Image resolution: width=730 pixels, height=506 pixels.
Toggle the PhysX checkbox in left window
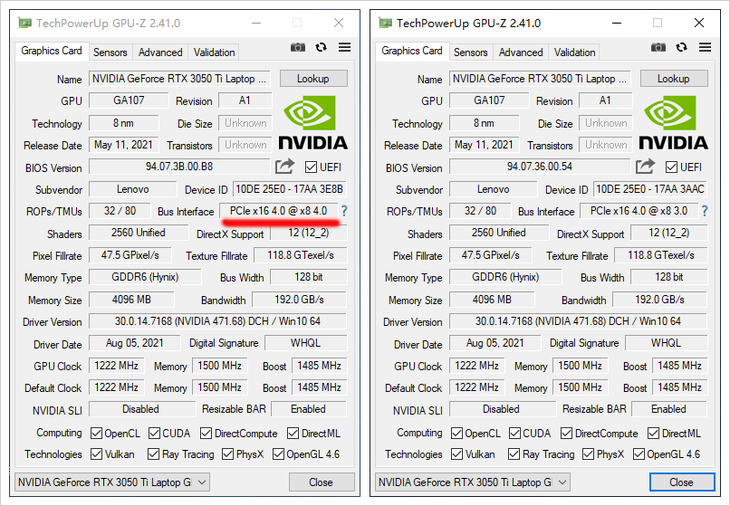[x=228, y=454]
